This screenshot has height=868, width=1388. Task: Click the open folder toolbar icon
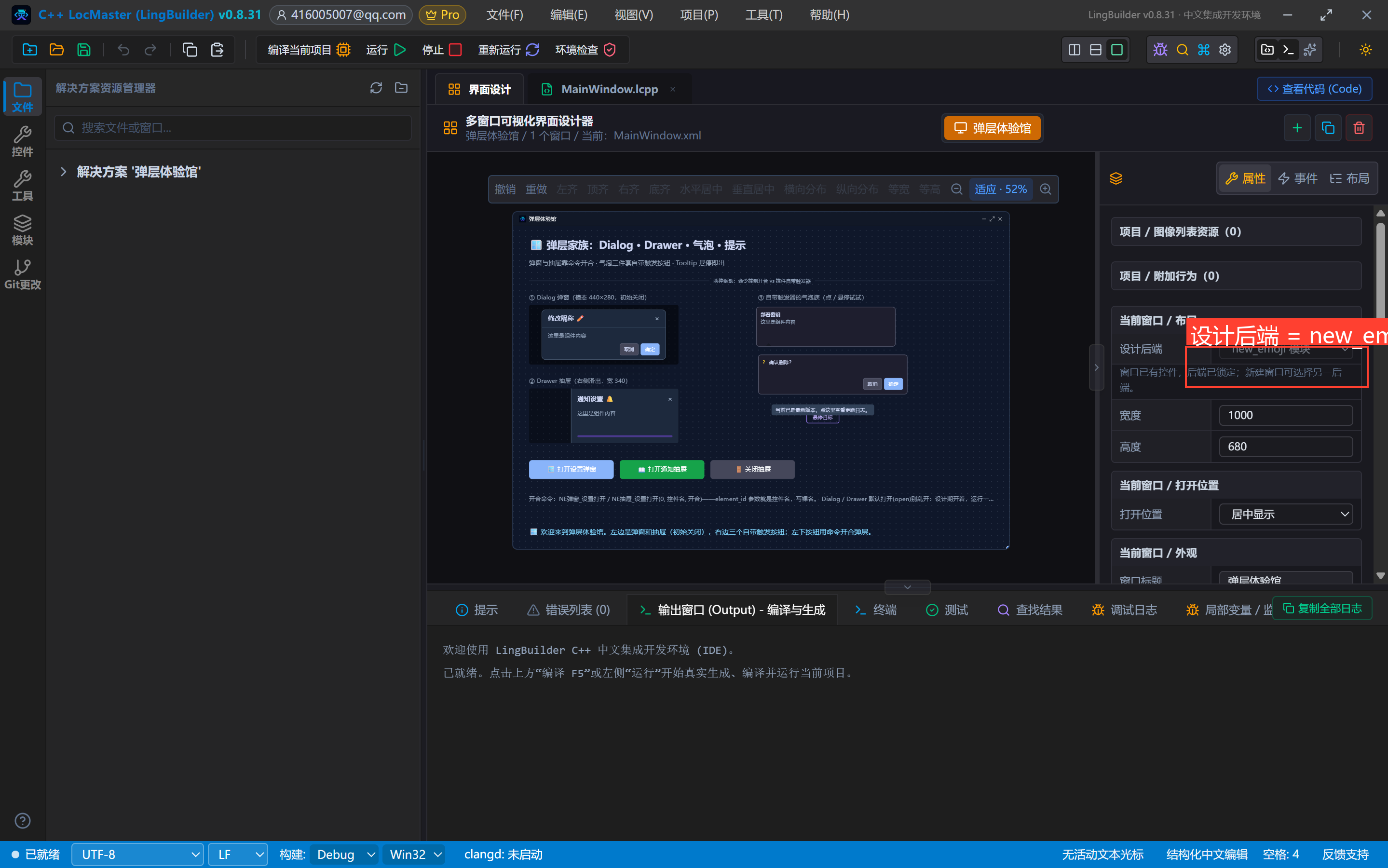pos(57,50)
